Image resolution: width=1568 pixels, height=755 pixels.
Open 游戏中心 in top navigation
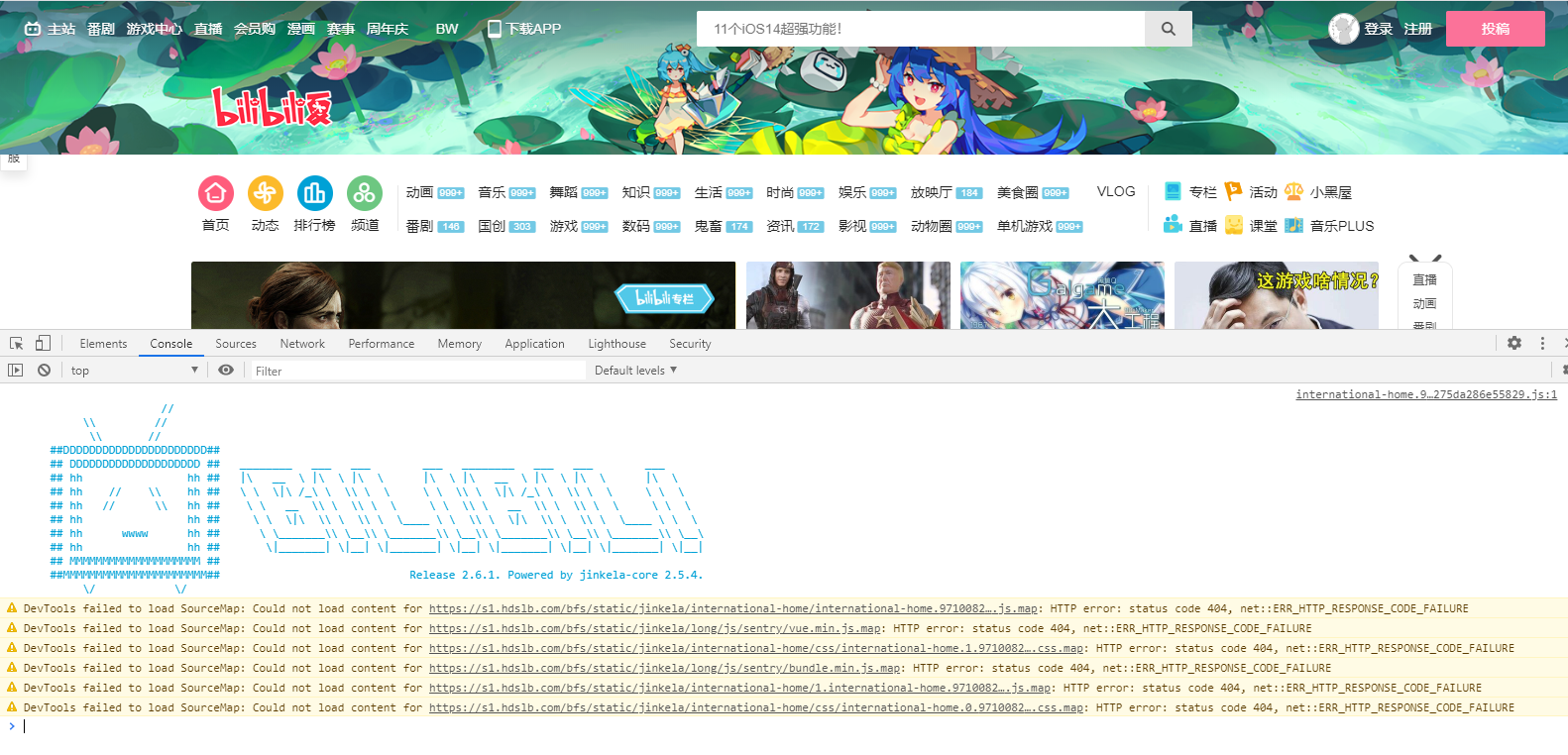(154, 29)
